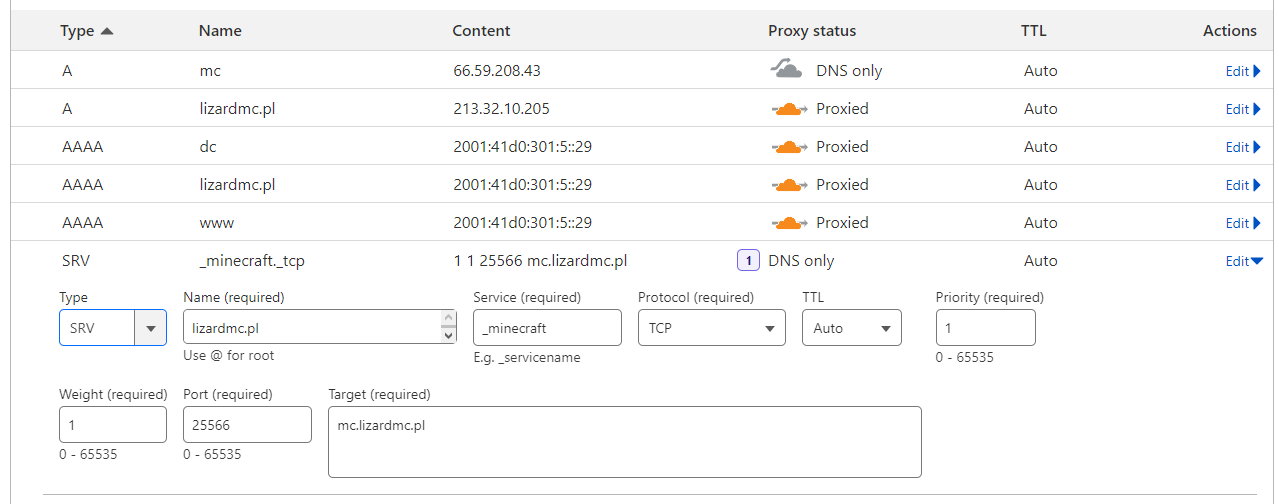Screen dimensions: 1279x504
Task: Edit the dc AAAA record
Action: coord(1243,147)
